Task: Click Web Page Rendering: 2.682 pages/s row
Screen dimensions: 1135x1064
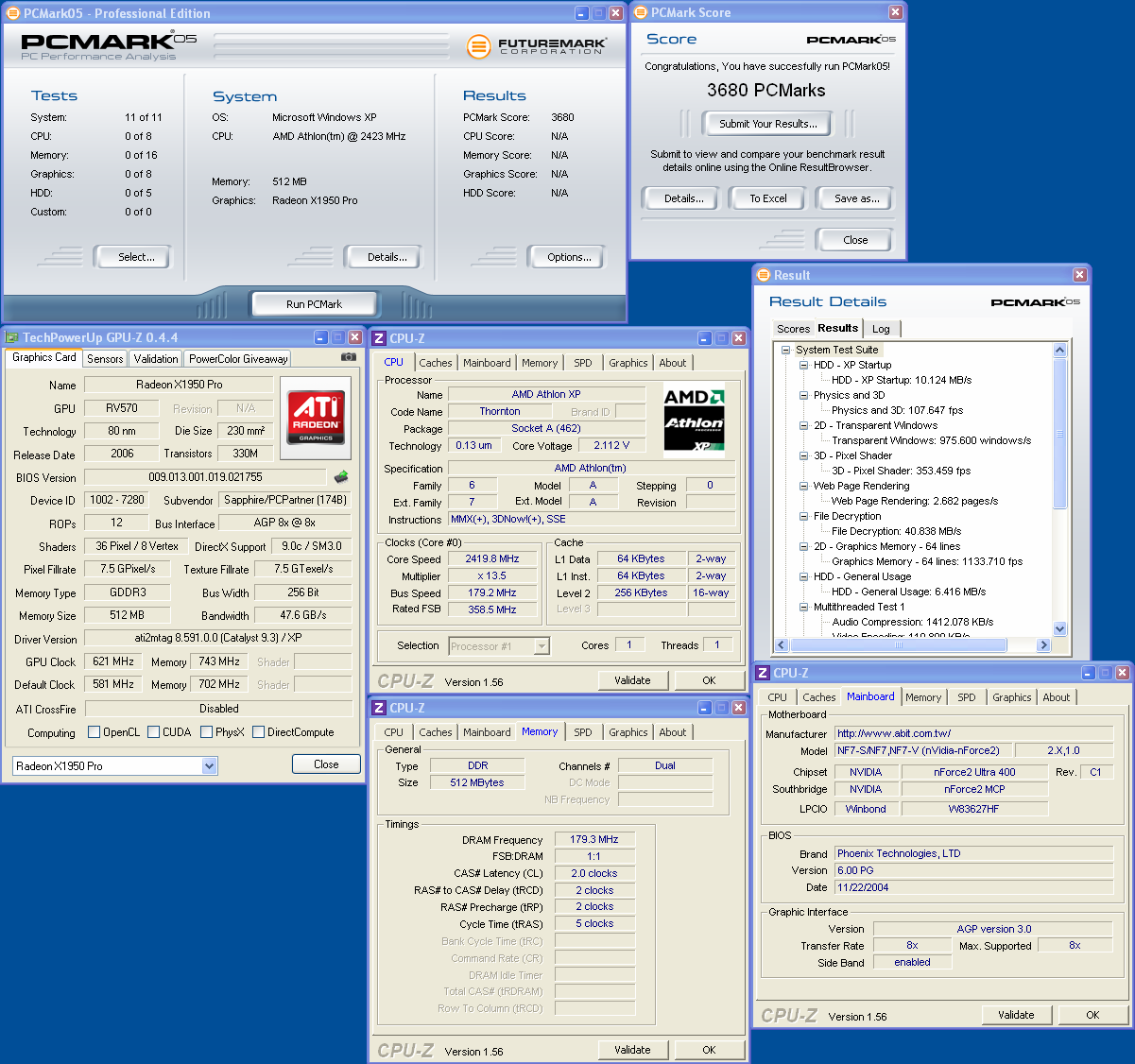Action: [914, 501]
